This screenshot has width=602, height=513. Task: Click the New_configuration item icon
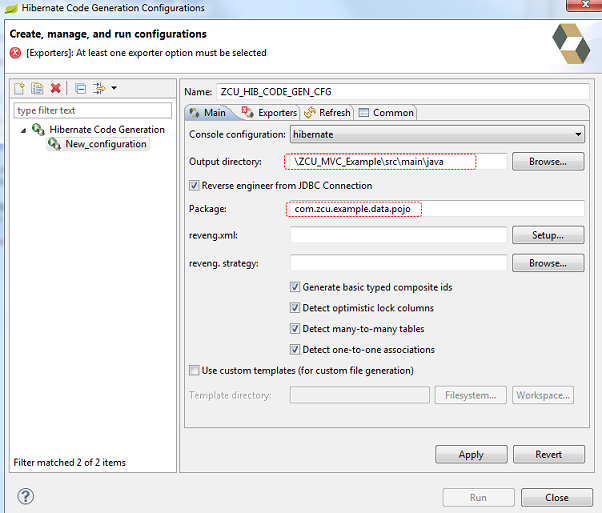[54, 144]
